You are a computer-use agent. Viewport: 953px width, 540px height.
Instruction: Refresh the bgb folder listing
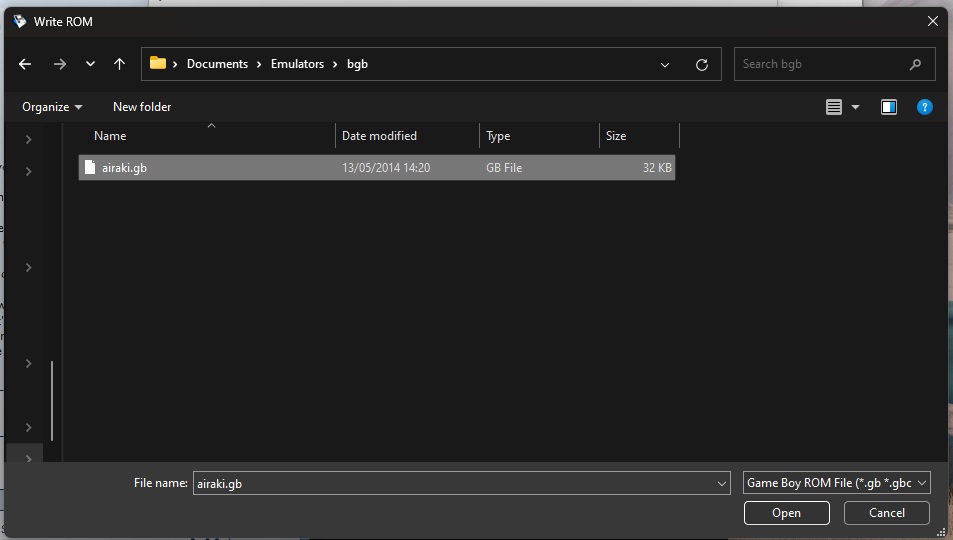(702, 64)
